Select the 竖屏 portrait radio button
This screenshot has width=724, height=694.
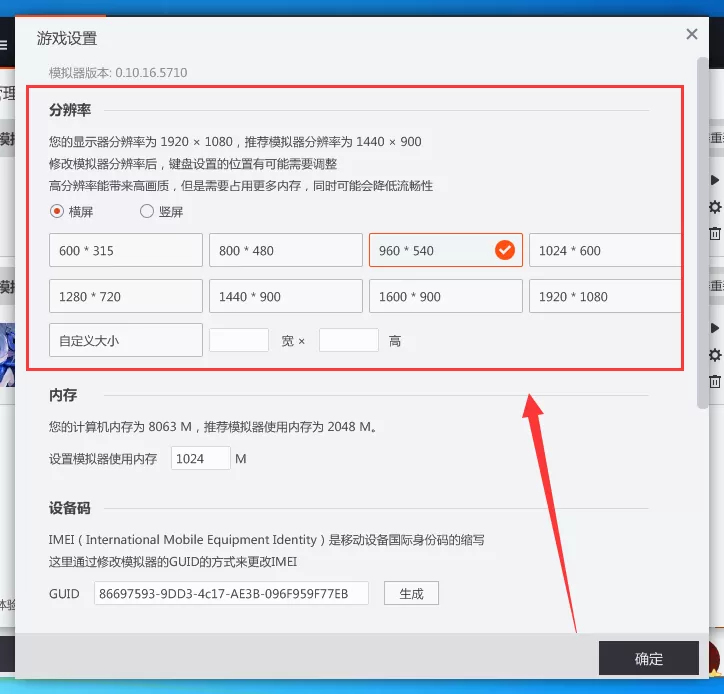147,211
